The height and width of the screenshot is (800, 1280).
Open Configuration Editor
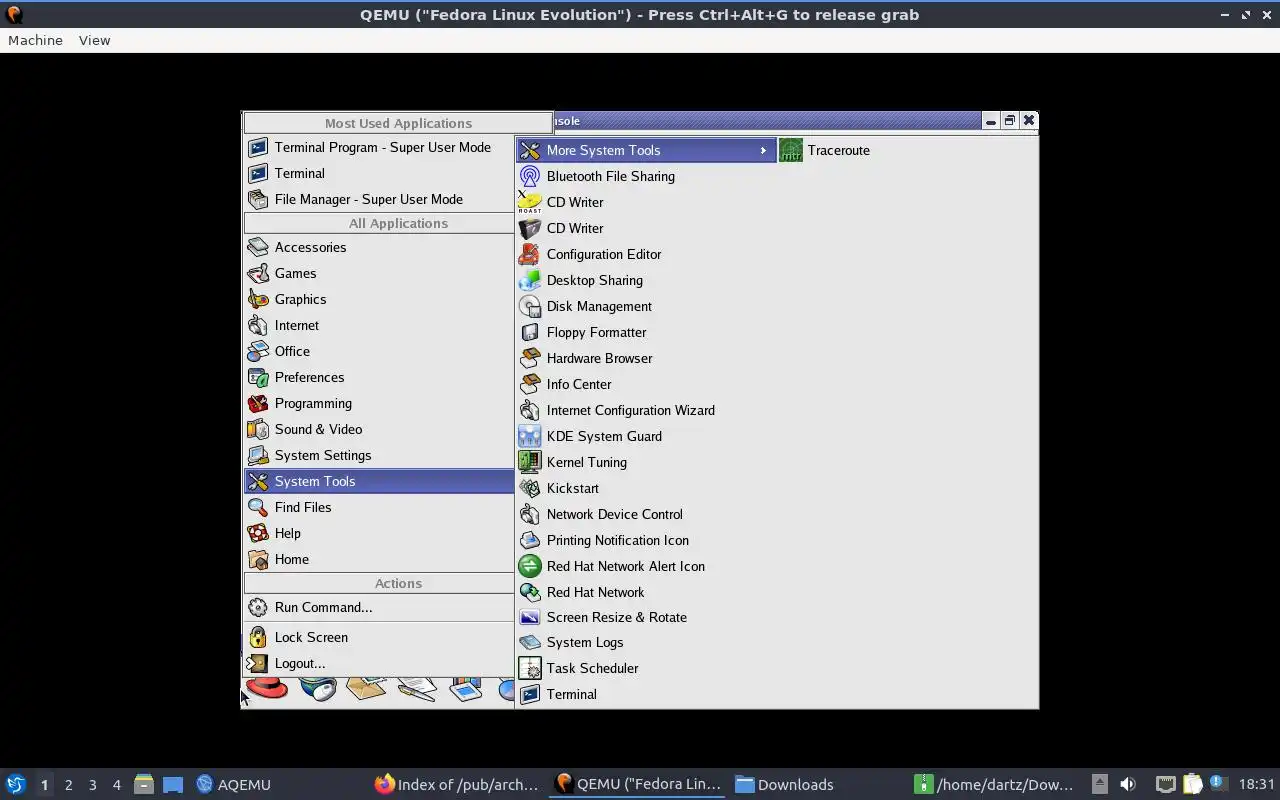click(646, 254)
